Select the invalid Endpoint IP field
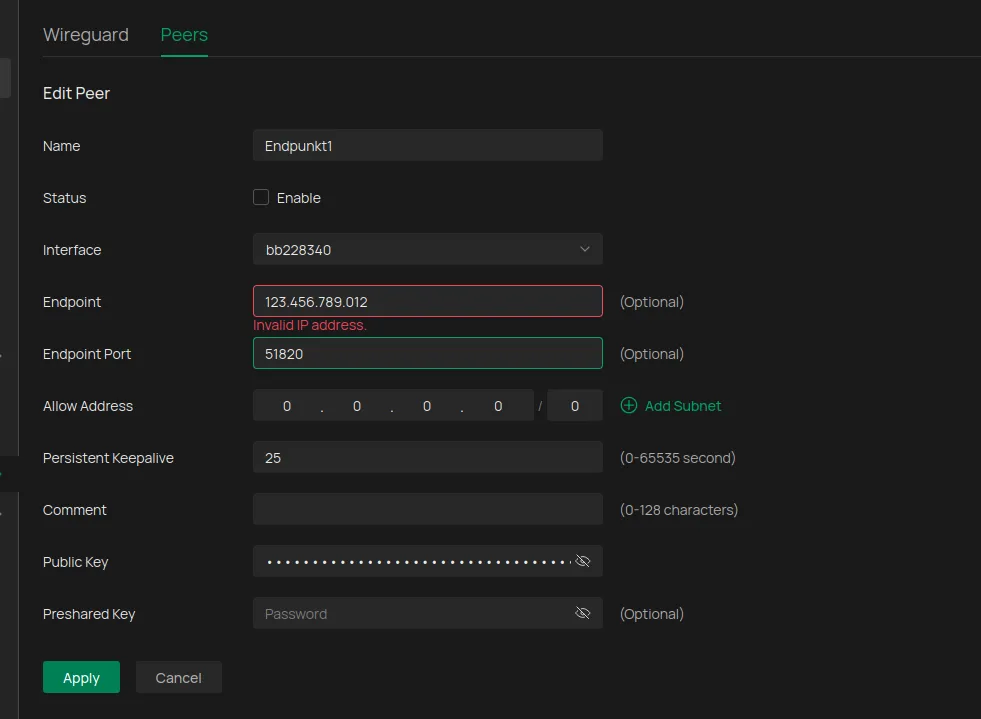This screenshot has height=719, width=981. pyautogui.click(x=427, y=301)
